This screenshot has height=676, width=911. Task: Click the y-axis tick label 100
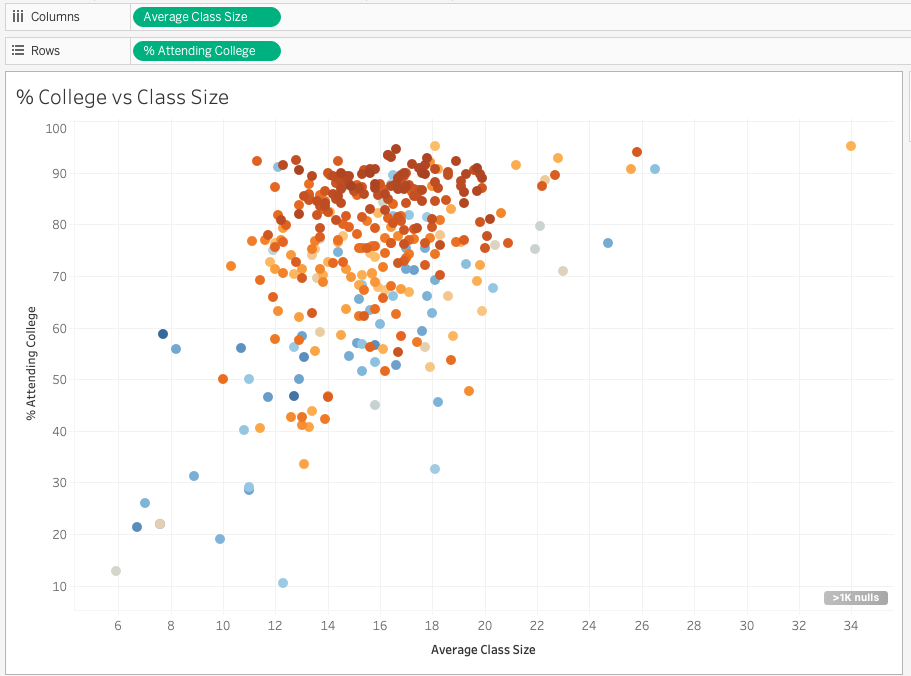tap(55, 128)
